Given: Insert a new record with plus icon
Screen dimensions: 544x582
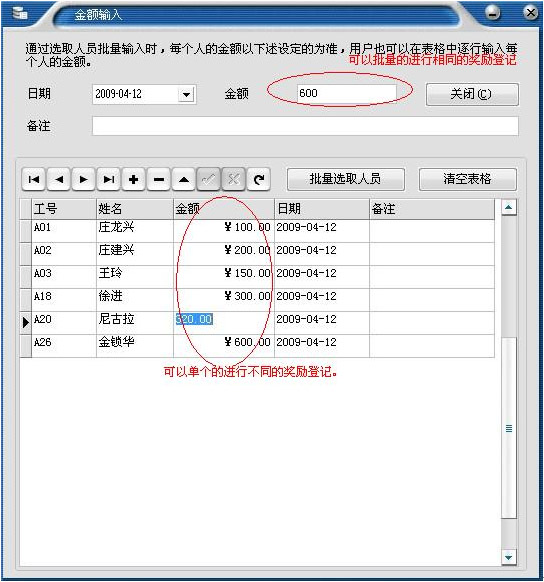Looking at the screenshot, I should pyautogui.click(x=134, y=180).
